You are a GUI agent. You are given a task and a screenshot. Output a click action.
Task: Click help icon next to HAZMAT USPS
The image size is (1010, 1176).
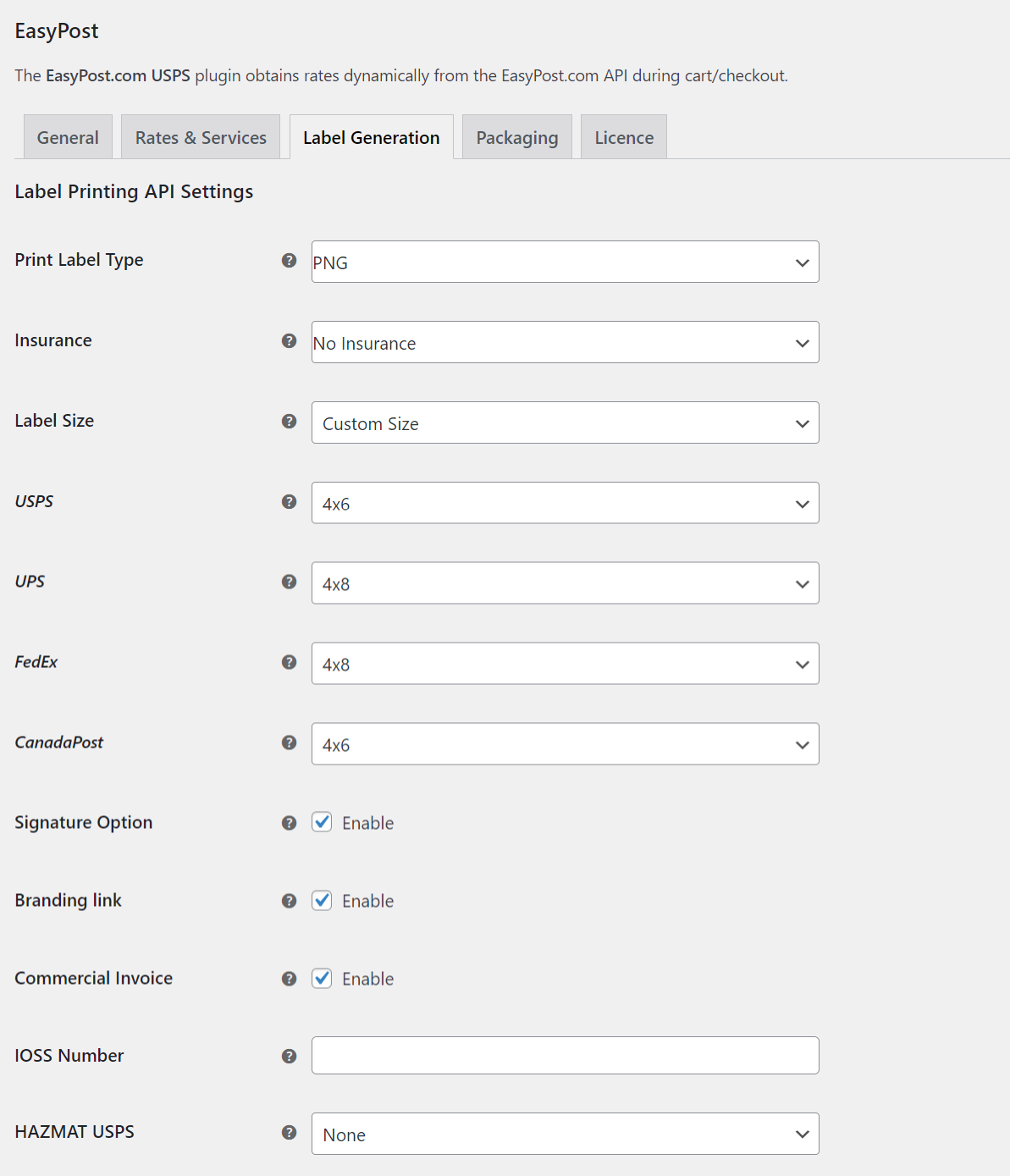(x=289, y=1133)
